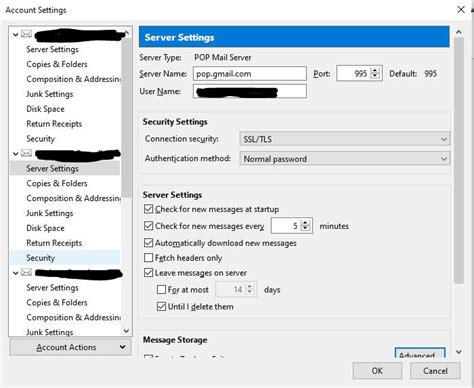Open Composition & Addressing under the third account

point(73,317)
